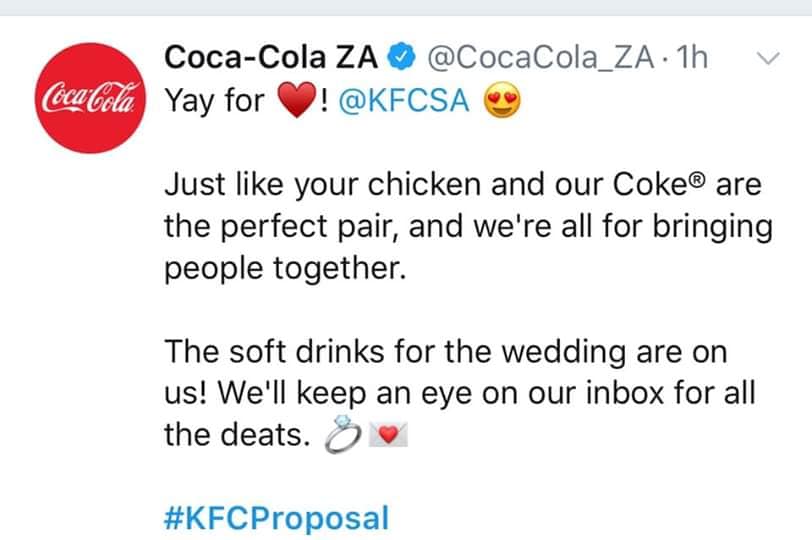Click the red heart emoji
This screenshot has width=812, height=540.
tap(296, 101)
